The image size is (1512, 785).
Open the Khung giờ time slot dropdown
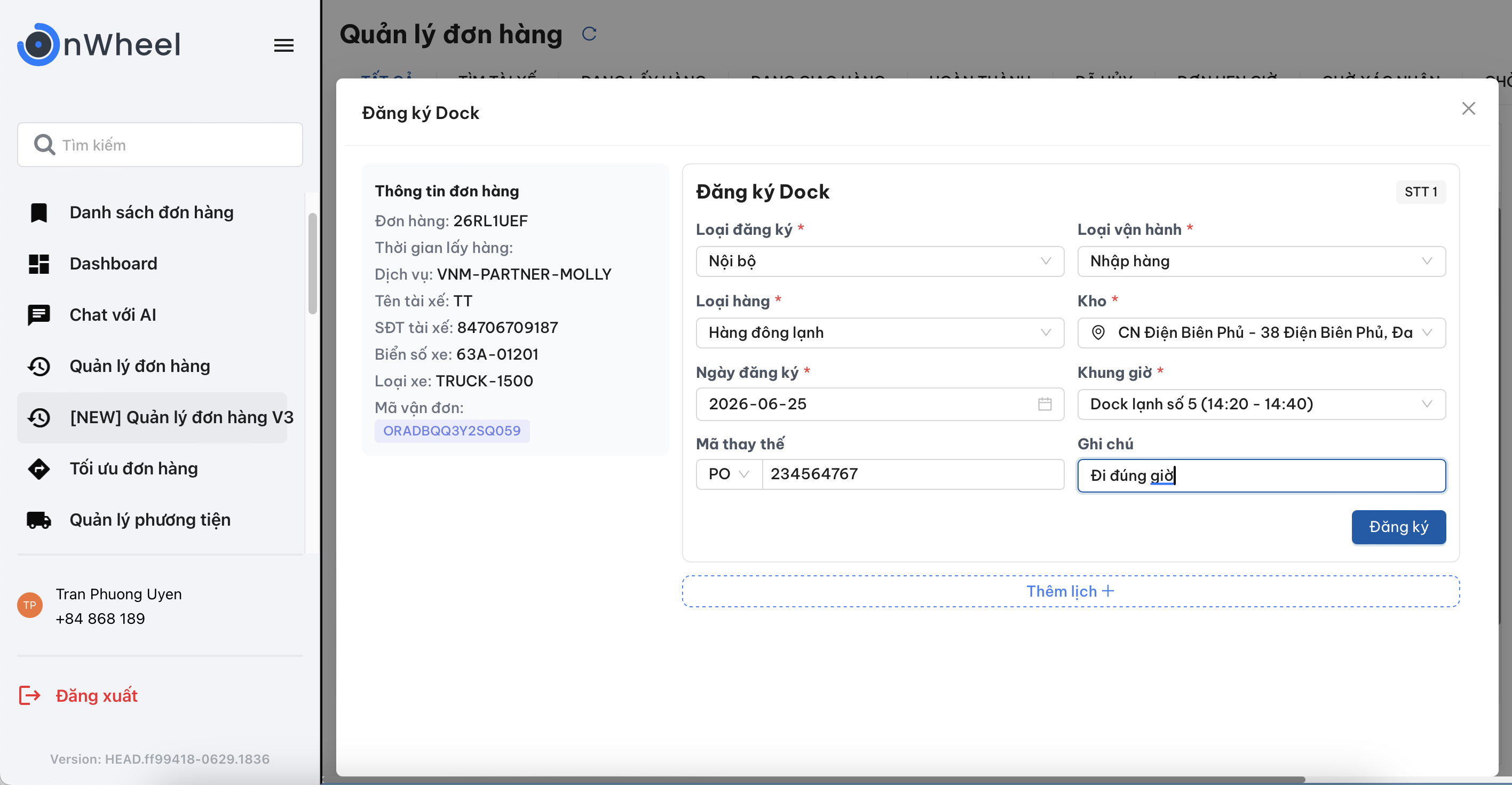click(x=1261, y=404)
